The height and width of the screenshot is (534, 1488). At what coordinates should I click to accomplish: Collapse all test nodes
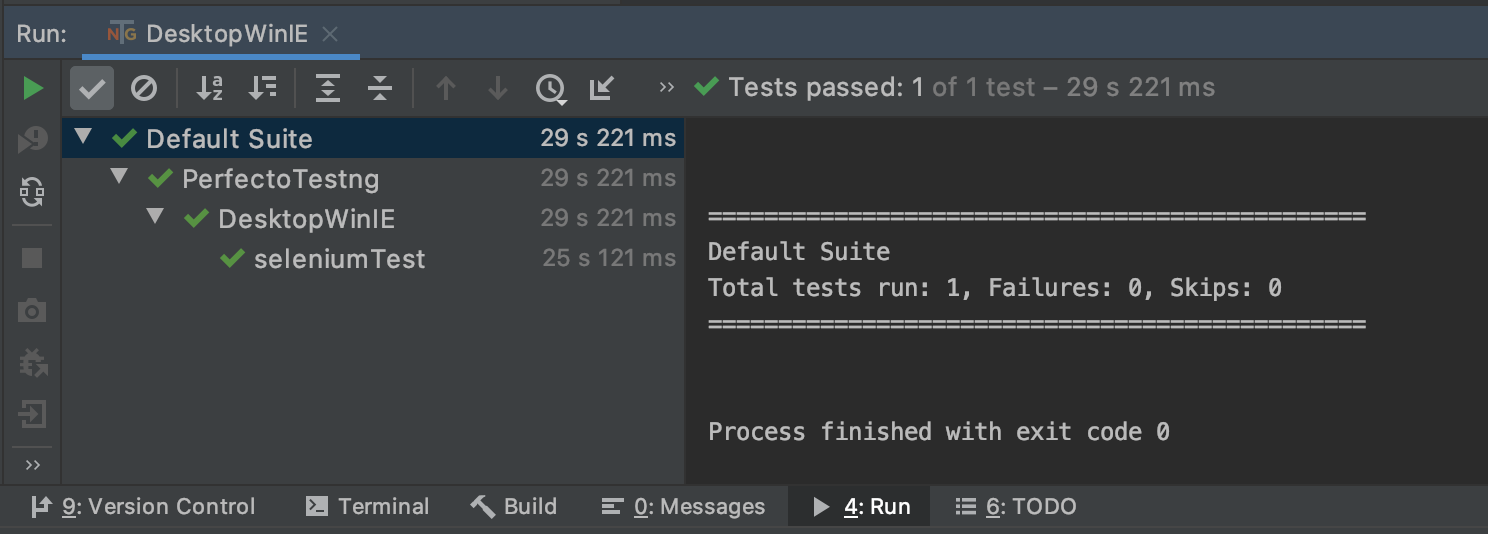tap(380, 88)
